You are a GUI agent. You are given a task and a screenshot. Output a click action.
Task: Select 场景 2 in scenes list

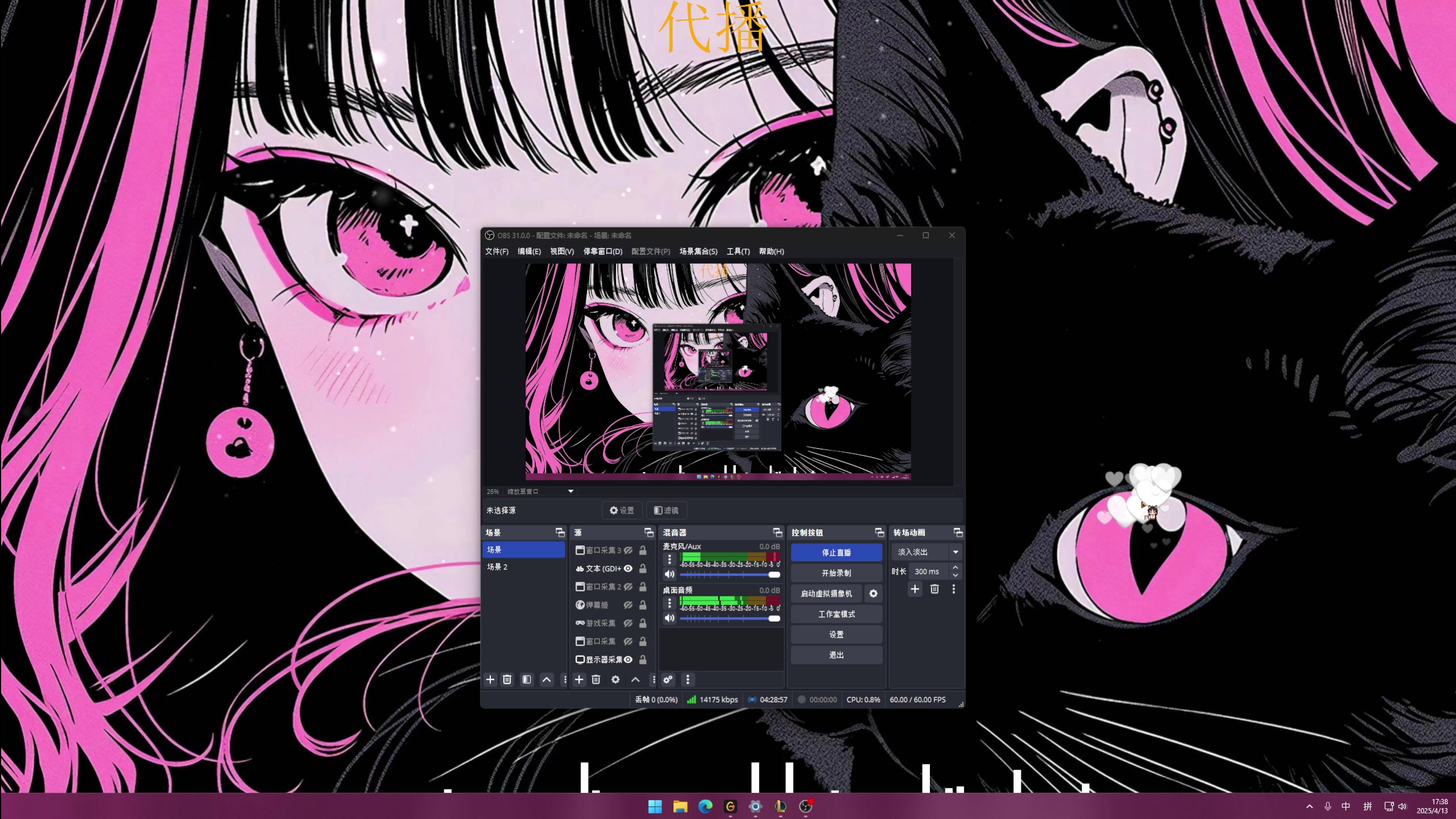(497, 566)
